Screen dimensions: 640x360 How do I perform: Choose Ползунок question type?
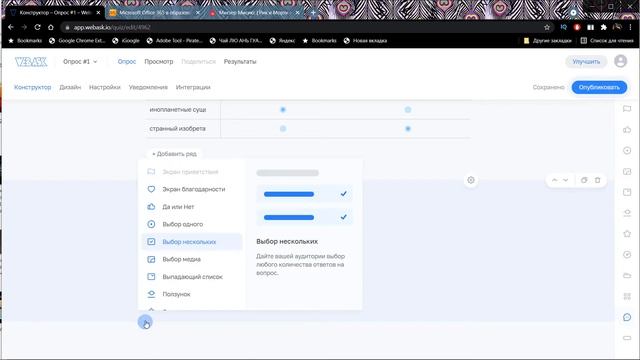192,294
